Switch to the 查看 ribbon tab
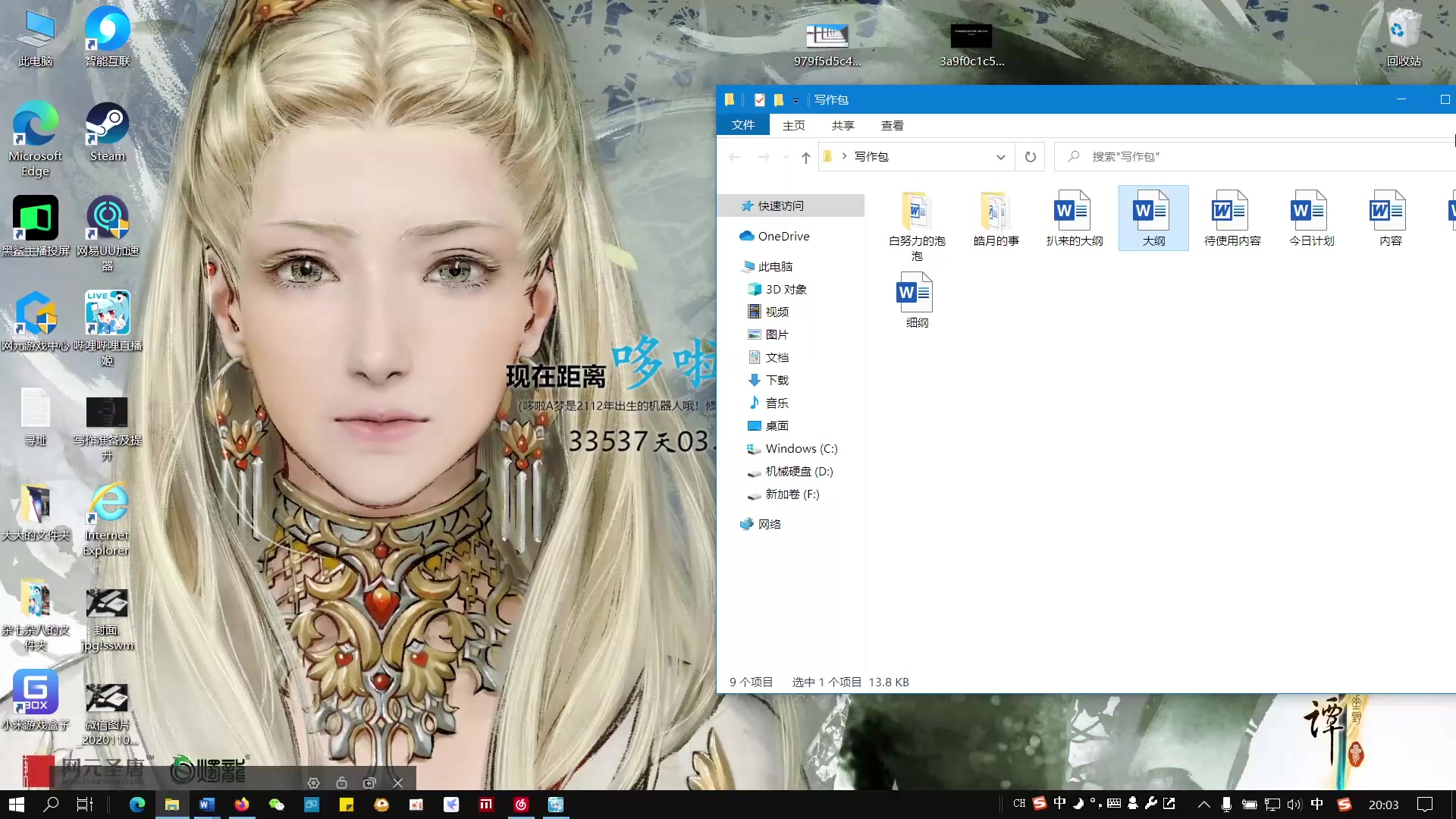The width and height of the screenshot is (1456, 819). click(x=893, y=125)
